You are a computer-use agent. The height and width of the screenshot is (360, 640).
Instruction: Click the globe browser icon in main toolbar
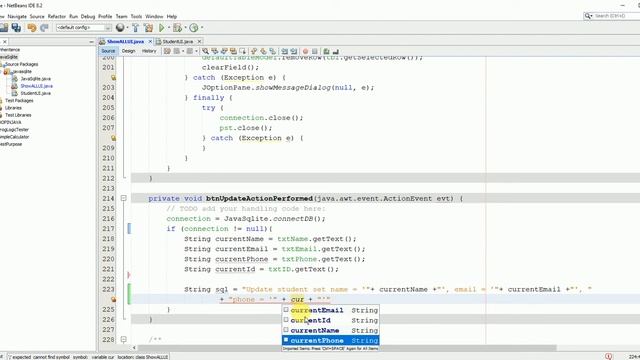coord(120,27)
